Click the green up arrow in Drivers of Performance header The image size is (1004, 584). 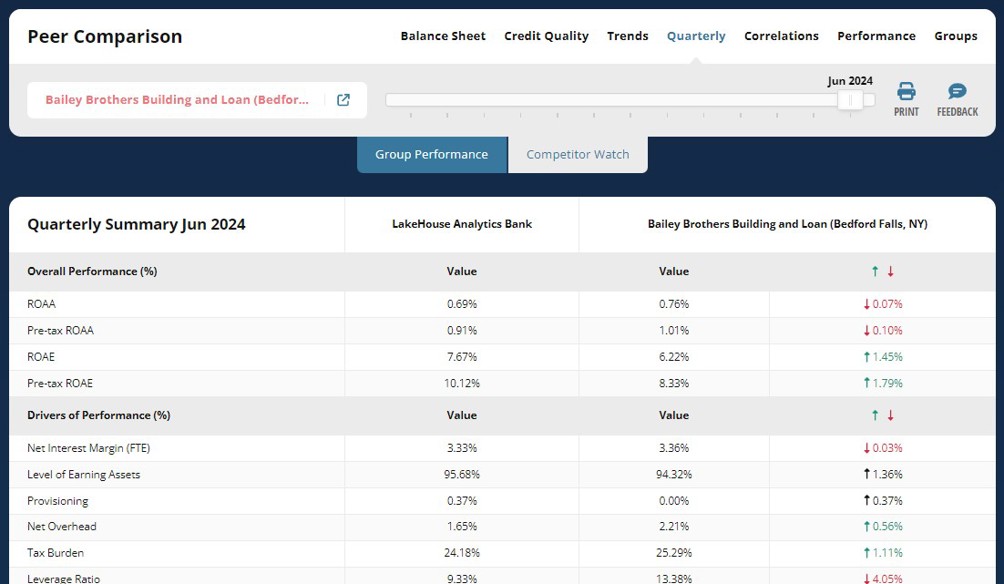(875, 416)
